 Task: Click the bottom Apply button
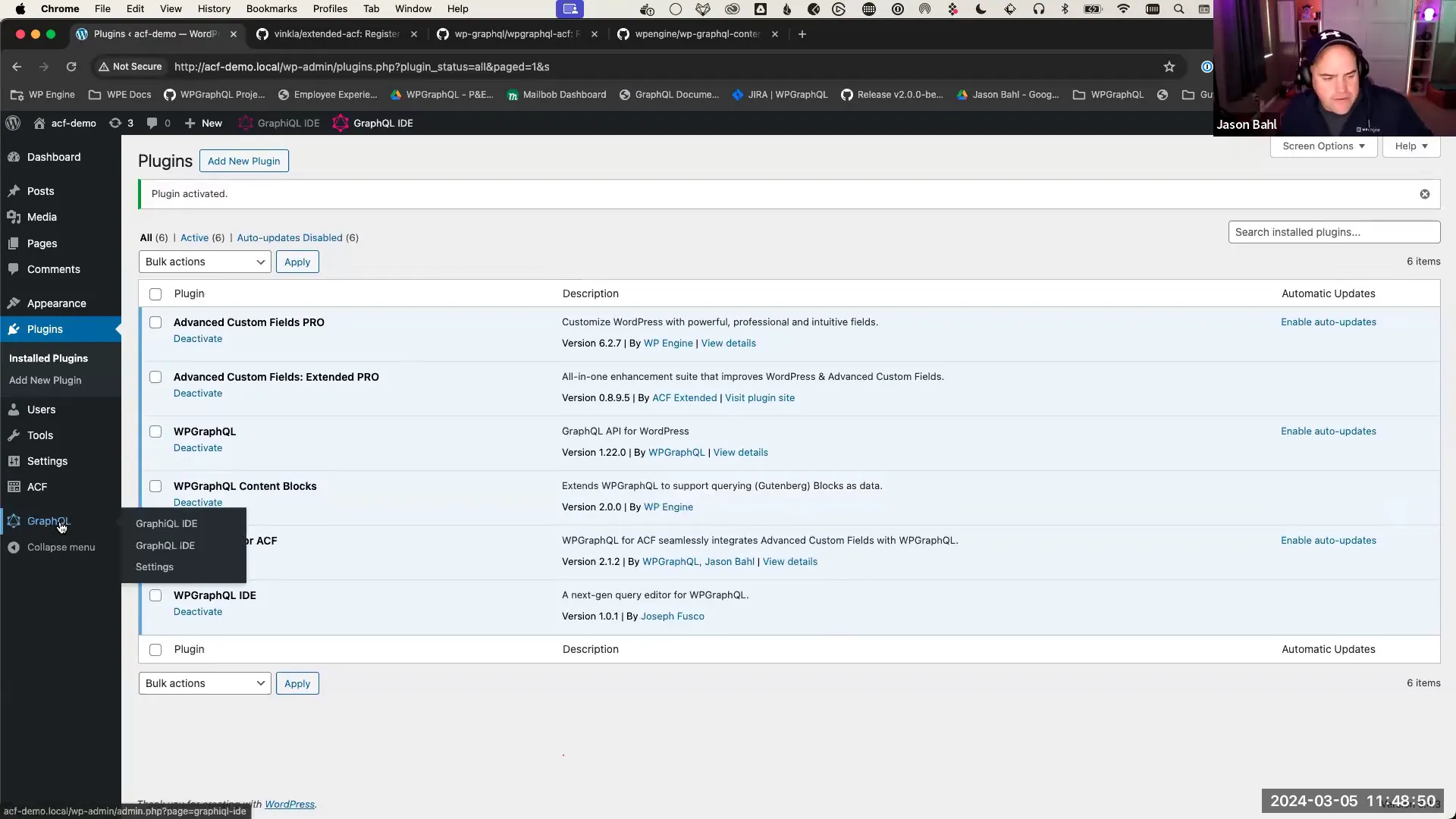[x=297, y=683]
